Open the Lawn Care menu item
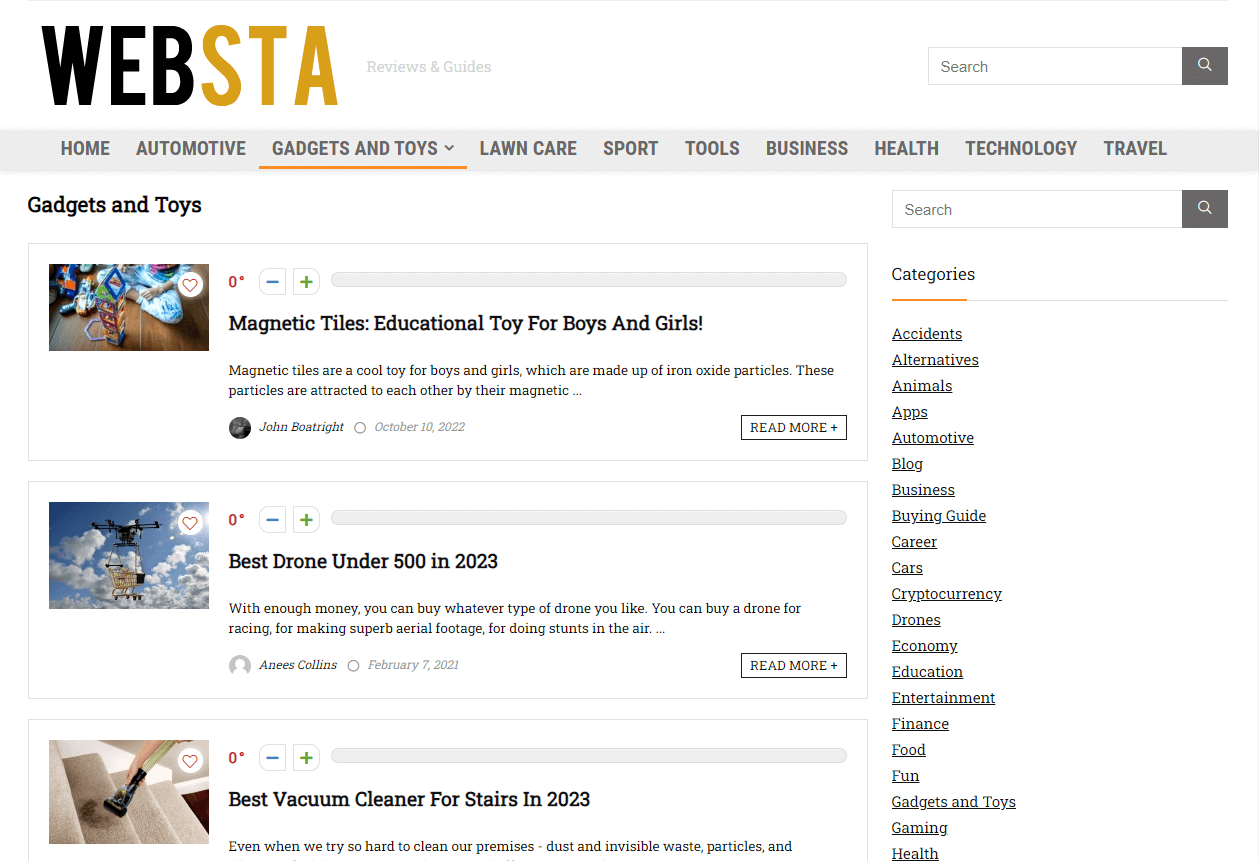The image size is (1259, 861). coord(528,148)
